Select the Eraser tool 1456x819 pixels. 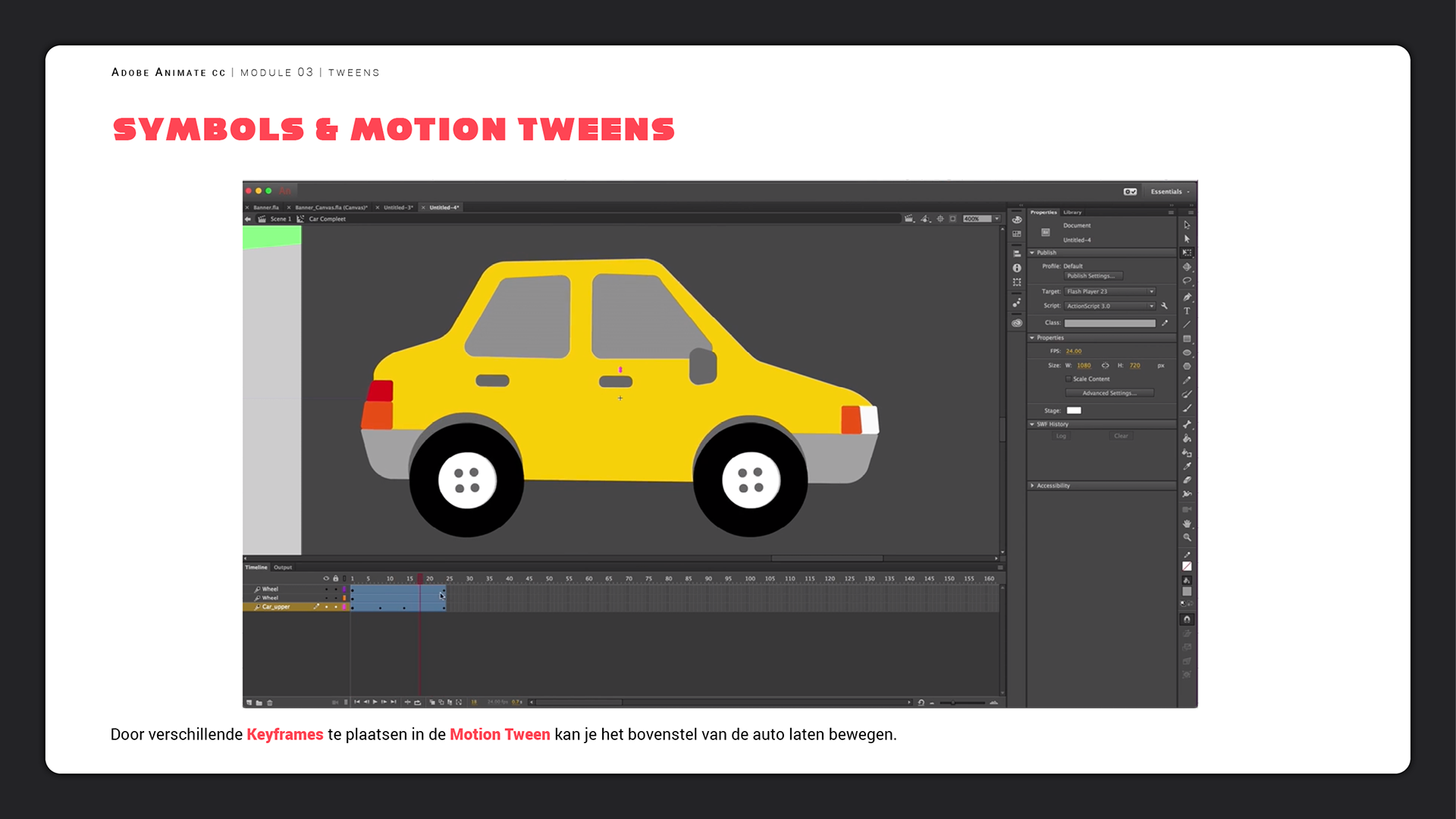point(1187,480)
